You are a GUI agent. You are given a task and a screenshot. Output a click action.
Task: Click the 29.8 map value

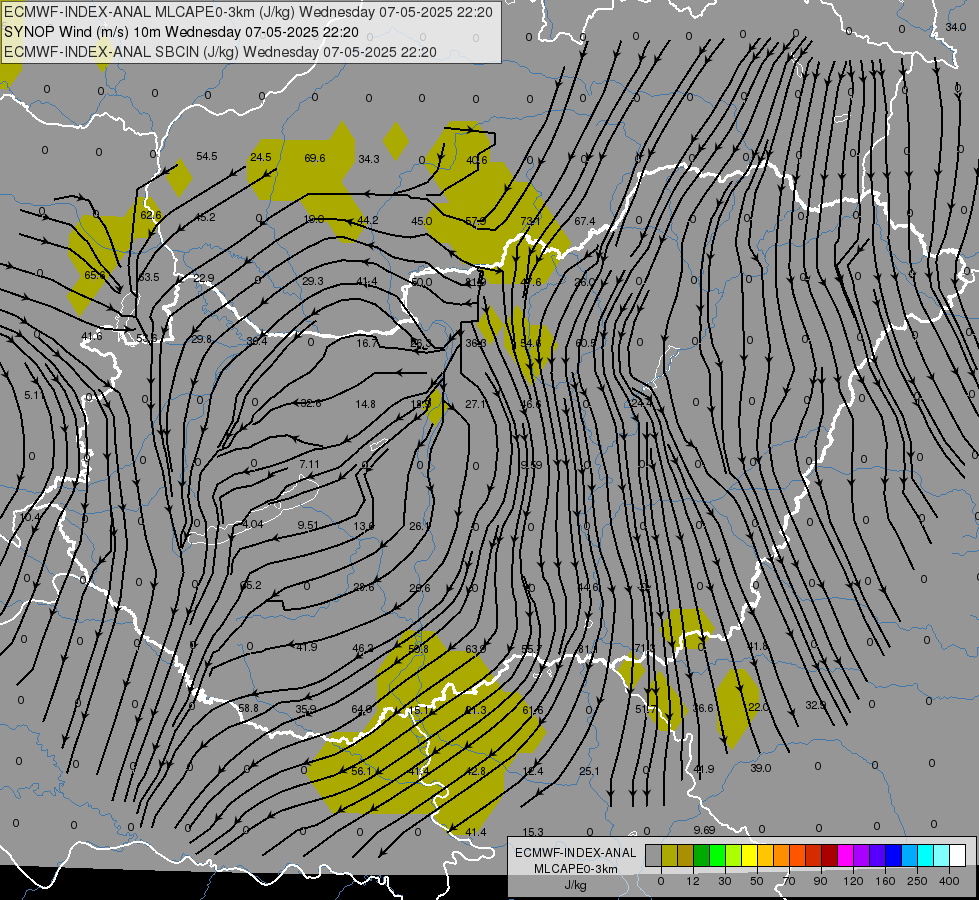coord(202,339)
